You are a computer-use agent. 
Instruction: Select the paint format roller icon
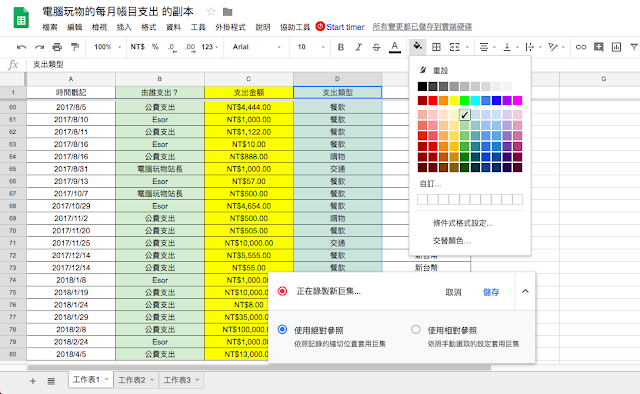(x=75, y=47)
